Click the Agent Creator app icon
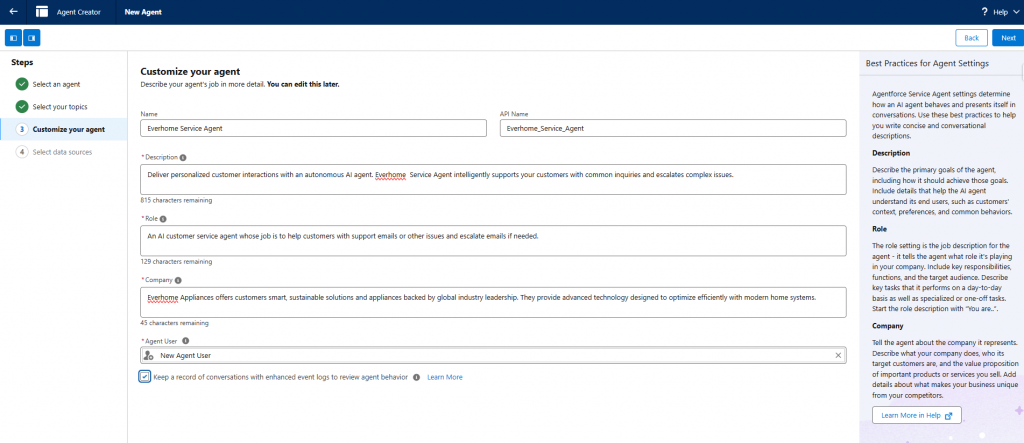 tap(41, 12)
